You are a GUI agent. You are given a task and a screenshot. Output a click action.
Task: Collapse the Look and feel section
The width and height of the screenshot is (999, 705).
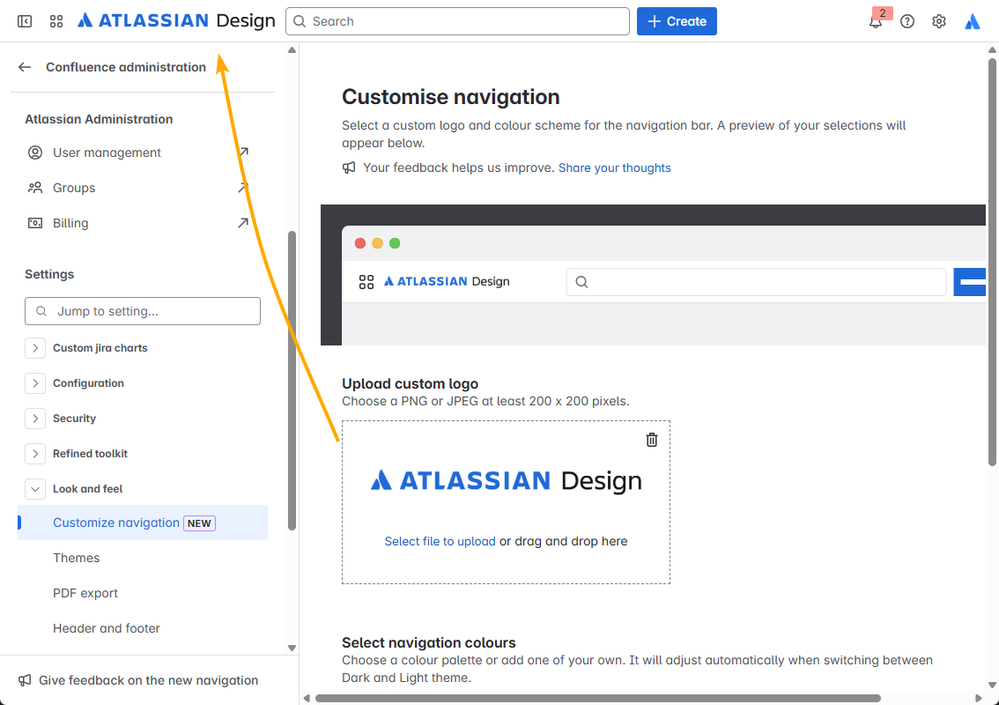coord(35,489)
